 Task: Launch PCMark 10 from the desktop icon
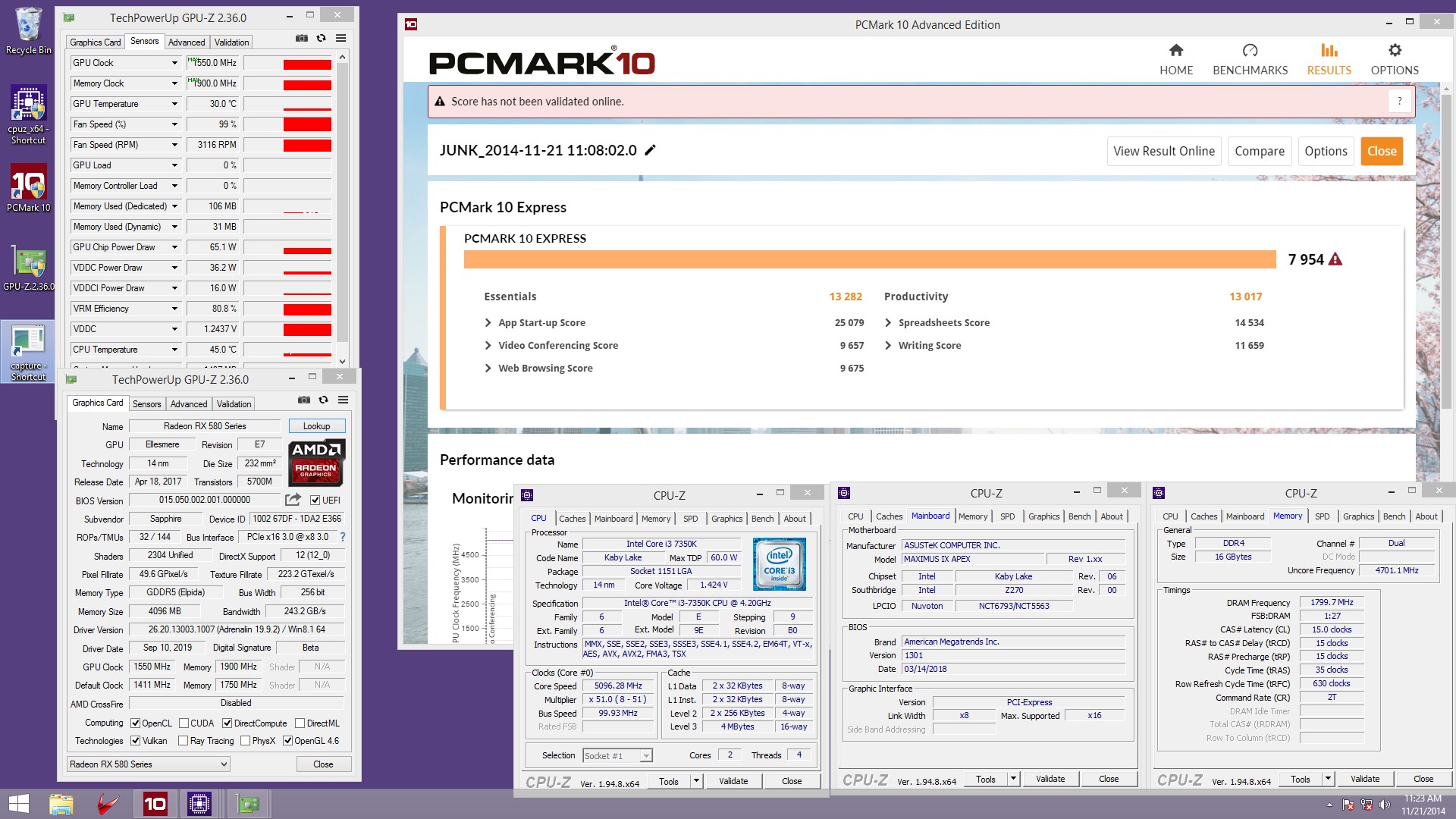pos(28,188)
